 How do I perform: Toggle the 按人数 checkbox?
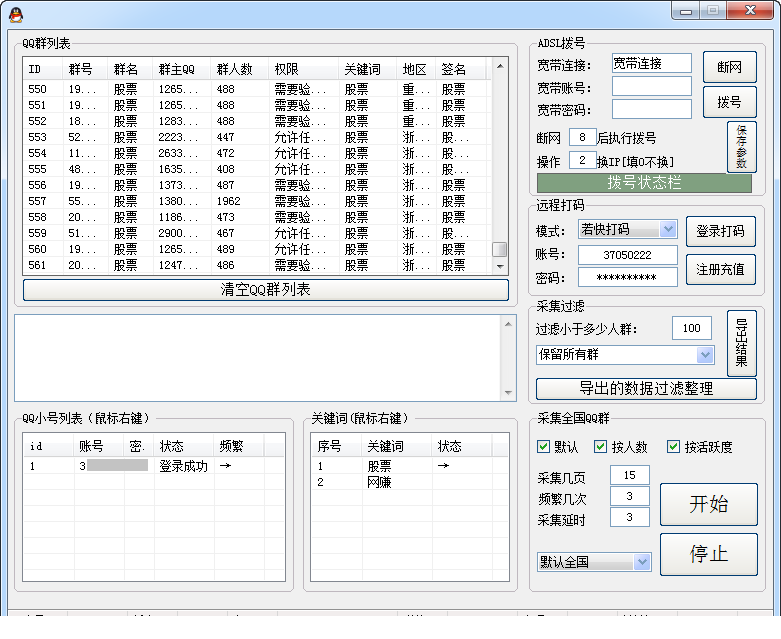[600, 446]
